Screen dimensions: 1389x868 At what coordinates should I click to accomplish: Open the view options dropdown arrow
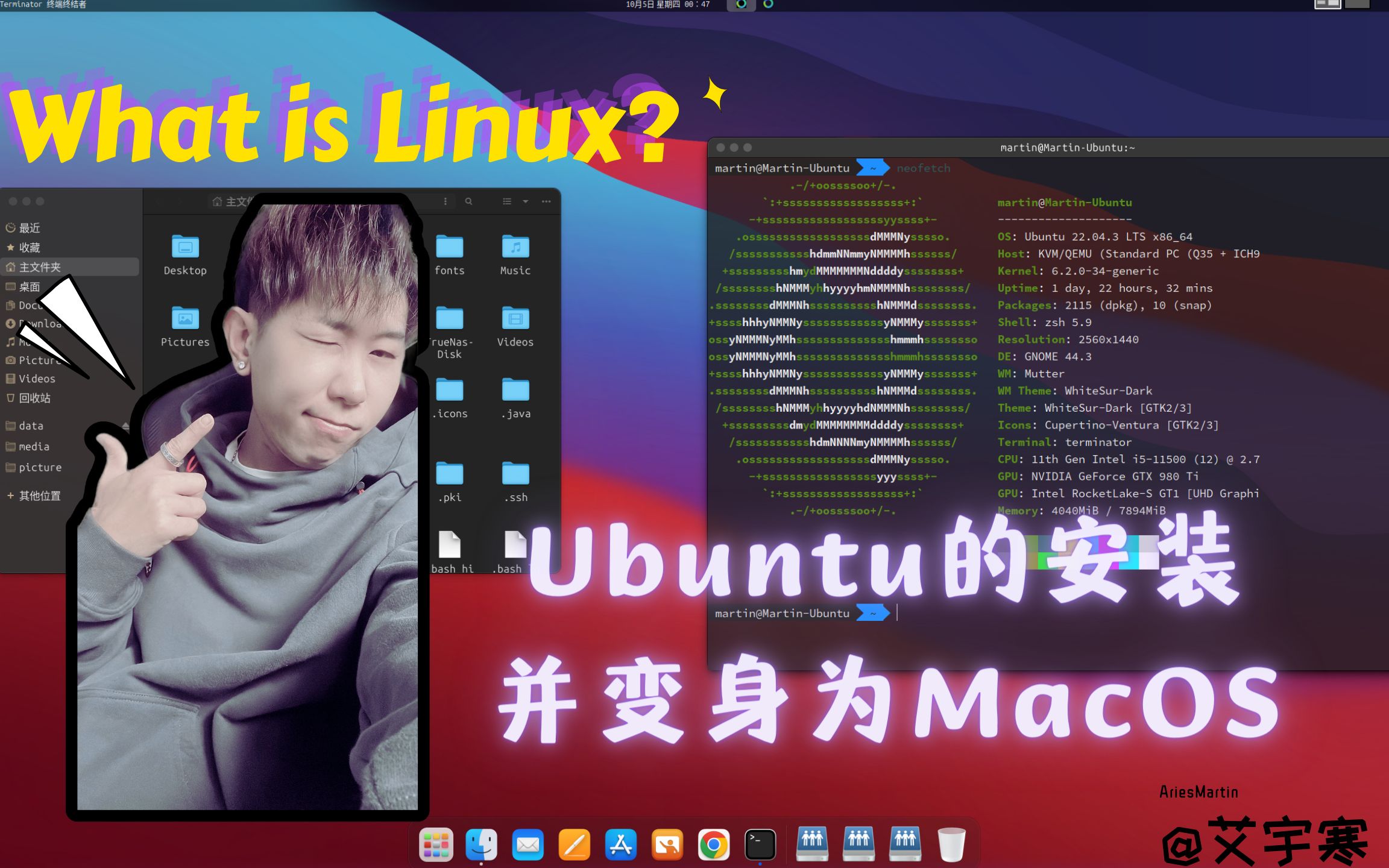(526, 201)
